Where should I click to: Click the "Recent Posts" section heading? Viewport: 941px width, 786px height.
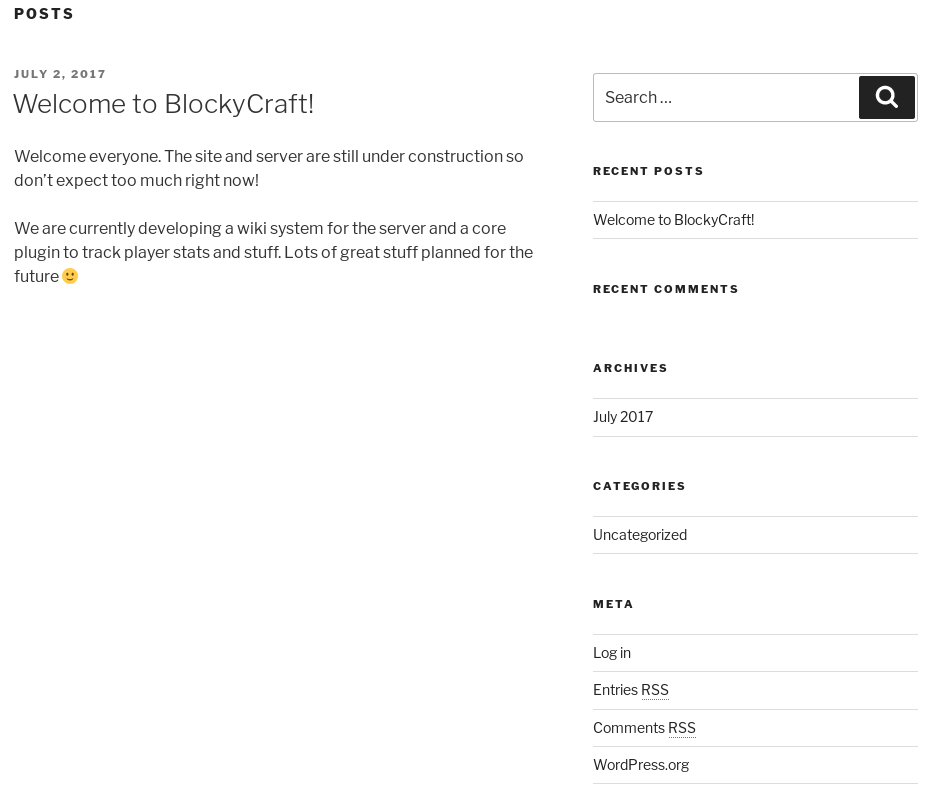648,171
